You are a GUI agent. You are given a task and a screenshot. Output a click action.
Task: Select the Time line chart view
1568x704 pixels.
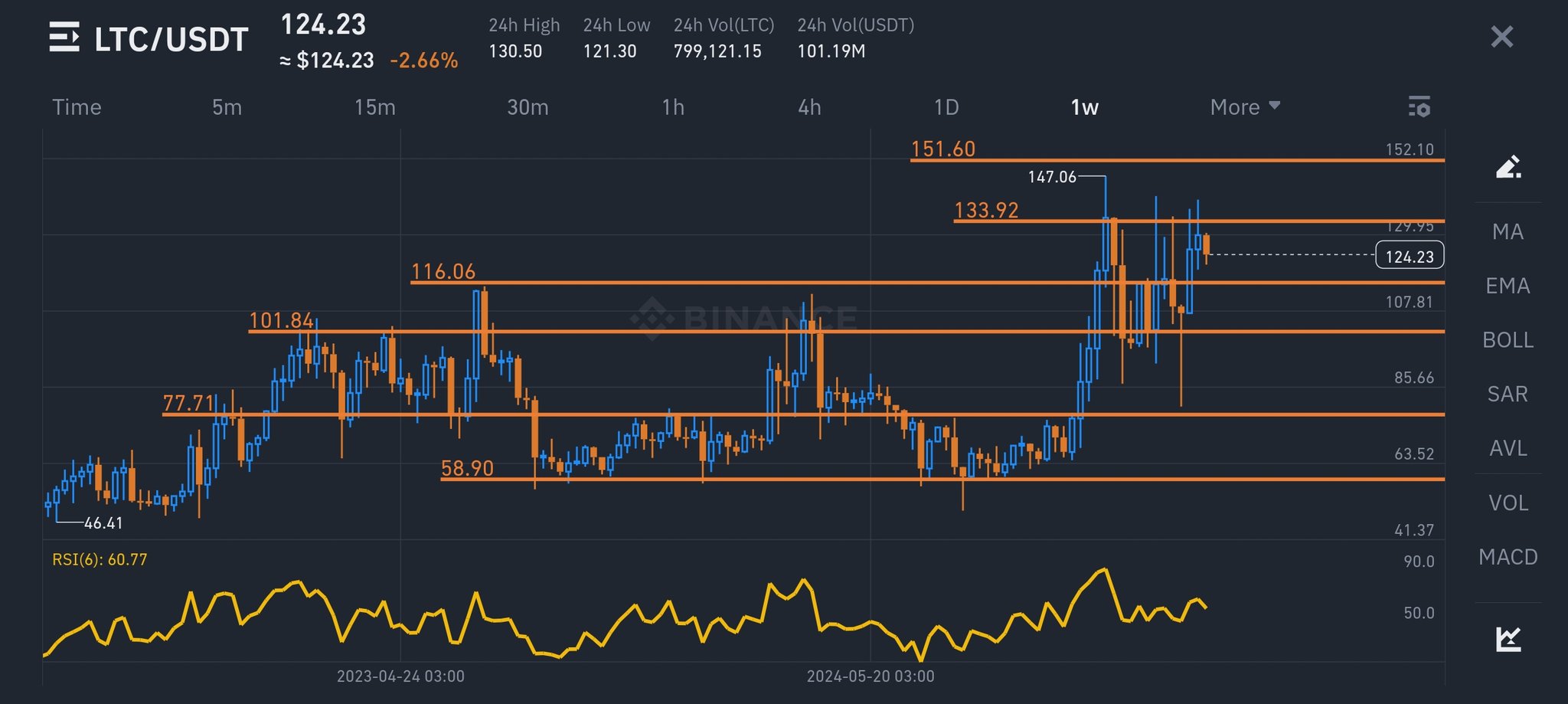tap(77, 107)
